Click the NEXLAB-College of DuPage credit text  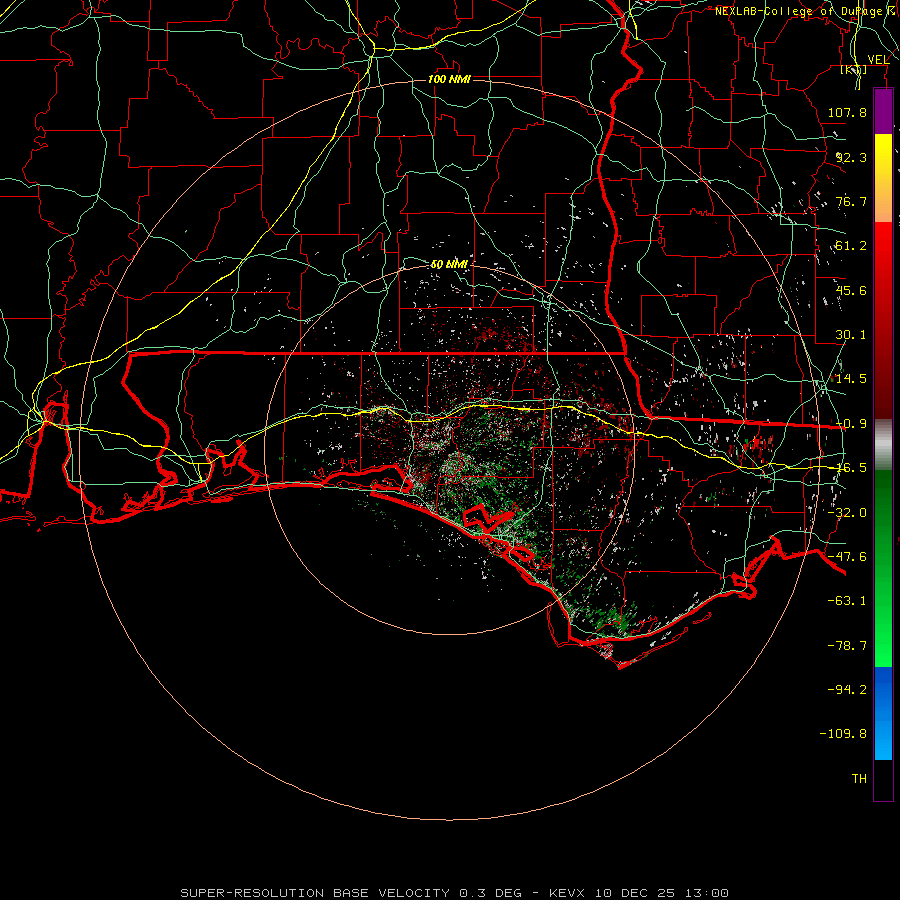coord(806,11)
